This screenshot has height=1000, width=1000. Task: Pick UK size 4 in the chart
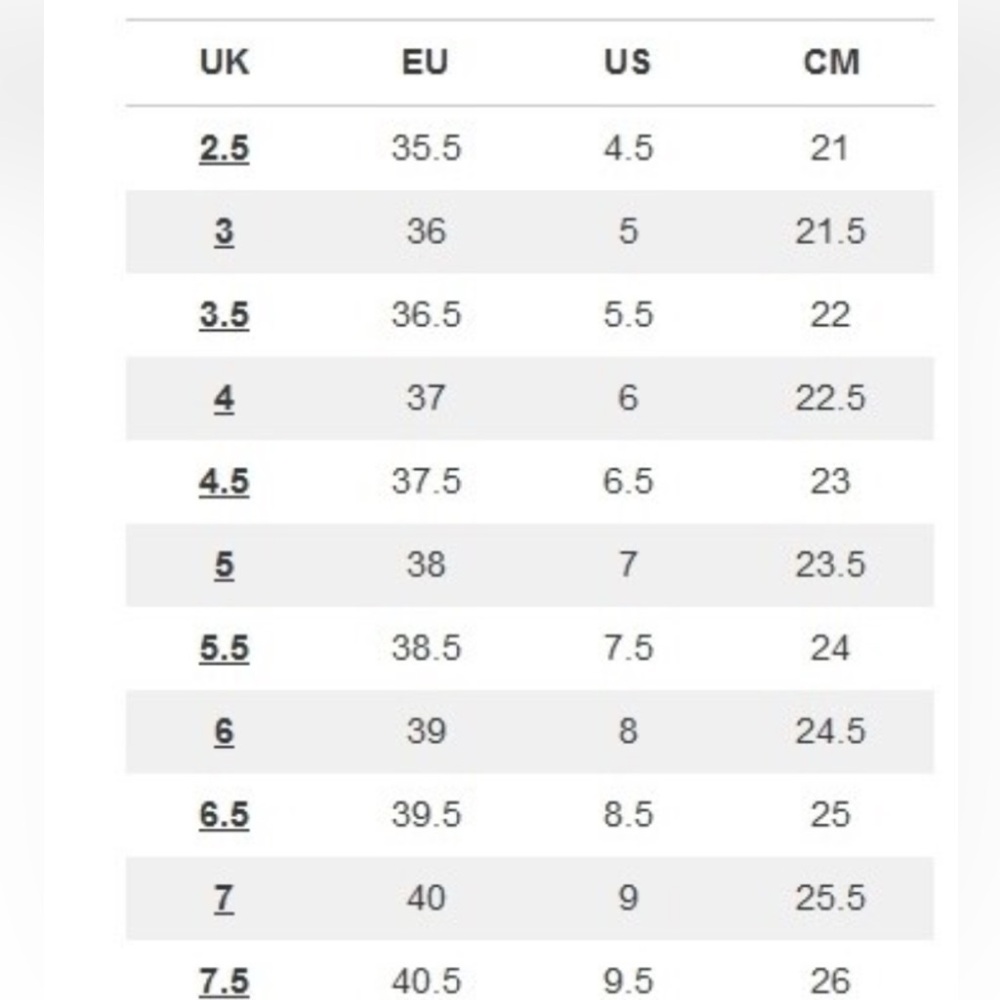(224, 399)
